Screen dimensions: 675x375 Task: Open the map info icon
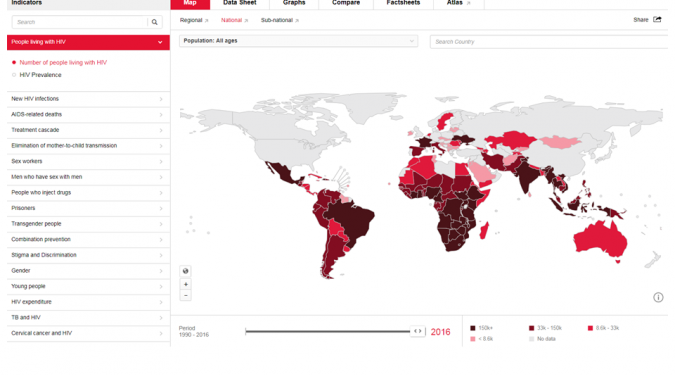658,297
